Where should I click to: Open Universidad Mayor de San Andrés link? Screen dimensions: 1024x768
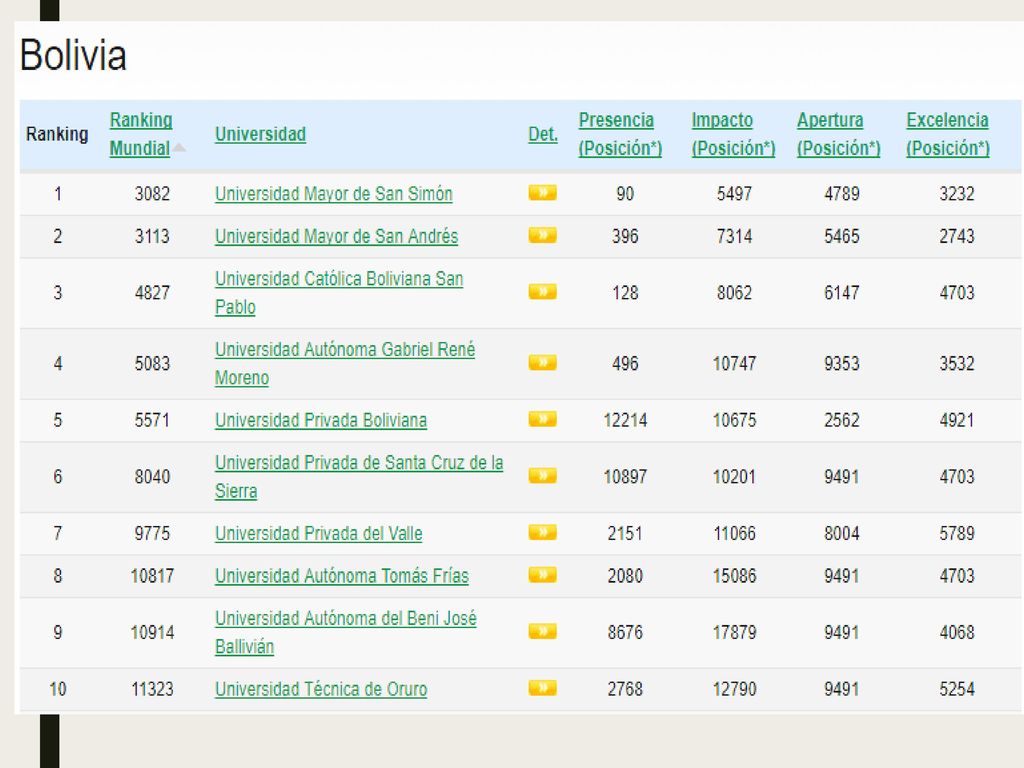point(336,236)
